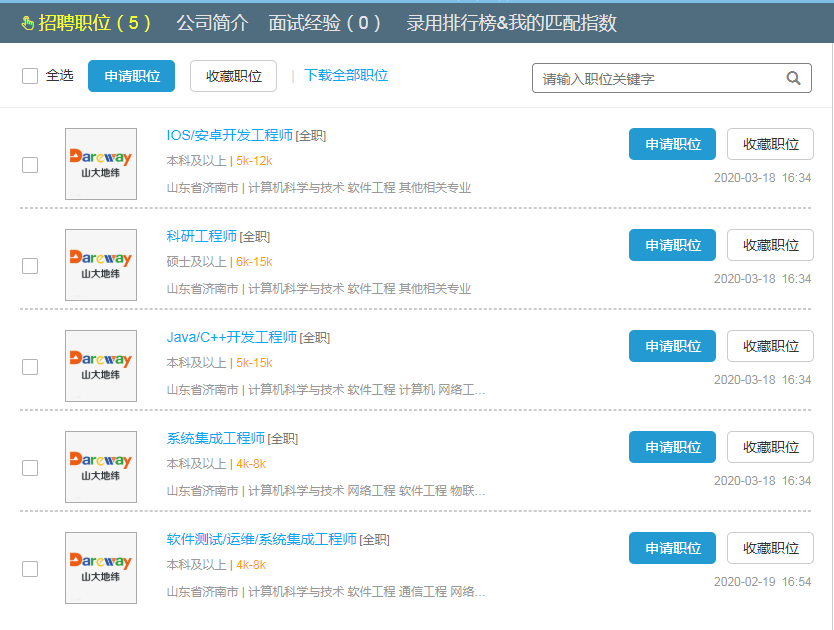Open 录用排行榜&我的匹配指数 tab

click(511, 23)
